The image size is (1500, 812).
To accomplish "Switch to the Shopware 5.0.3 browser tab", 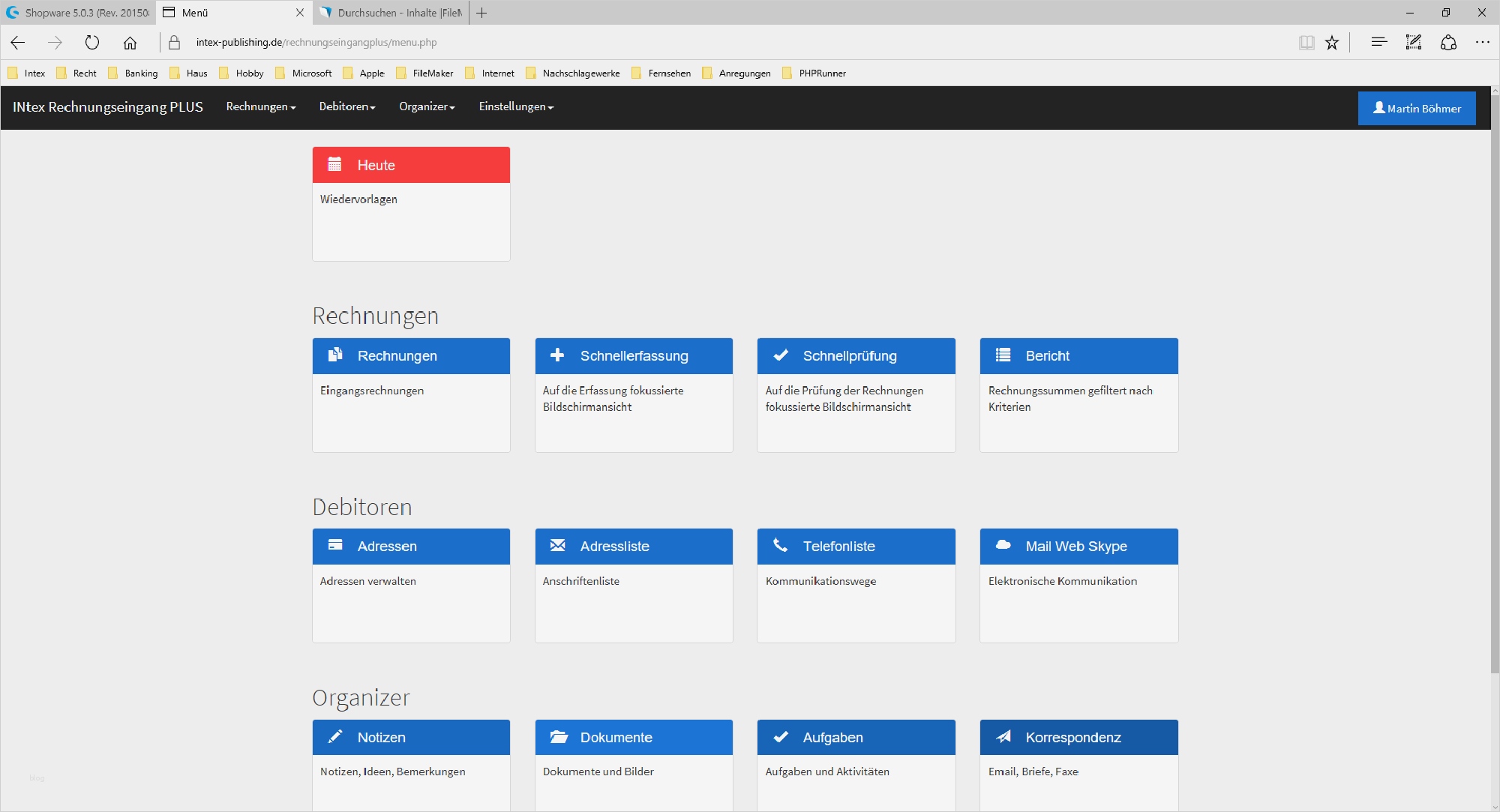I will point(79,13).
